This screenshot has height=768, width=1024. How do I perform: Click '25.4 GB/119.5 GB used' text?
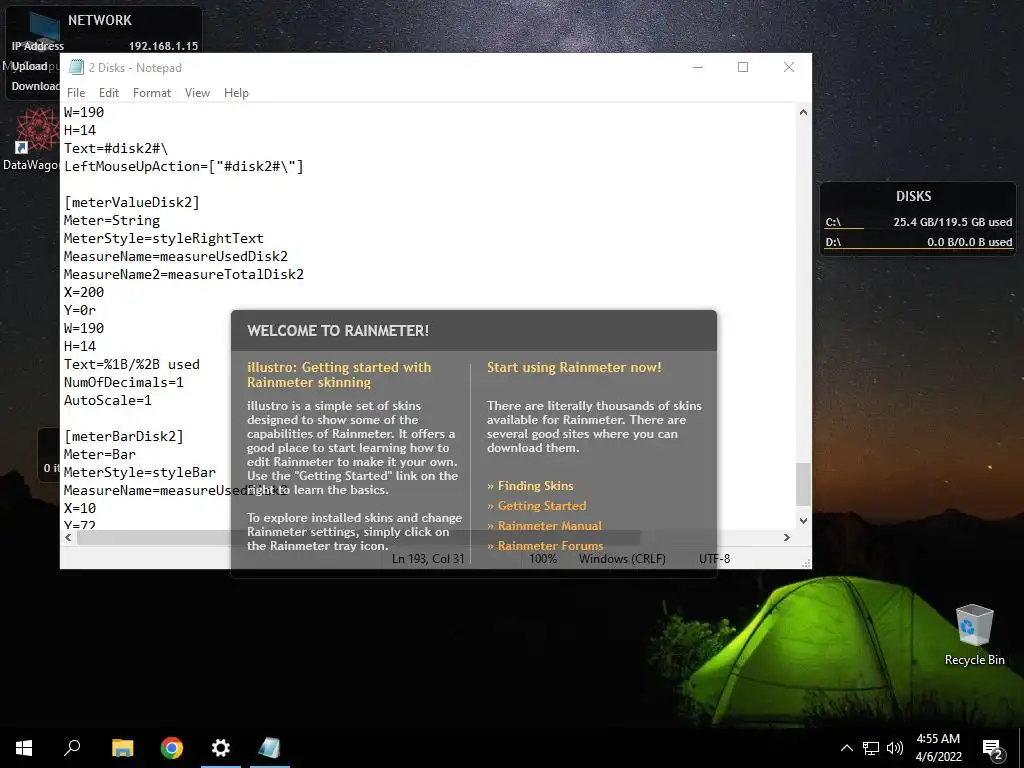click(953, 222)
